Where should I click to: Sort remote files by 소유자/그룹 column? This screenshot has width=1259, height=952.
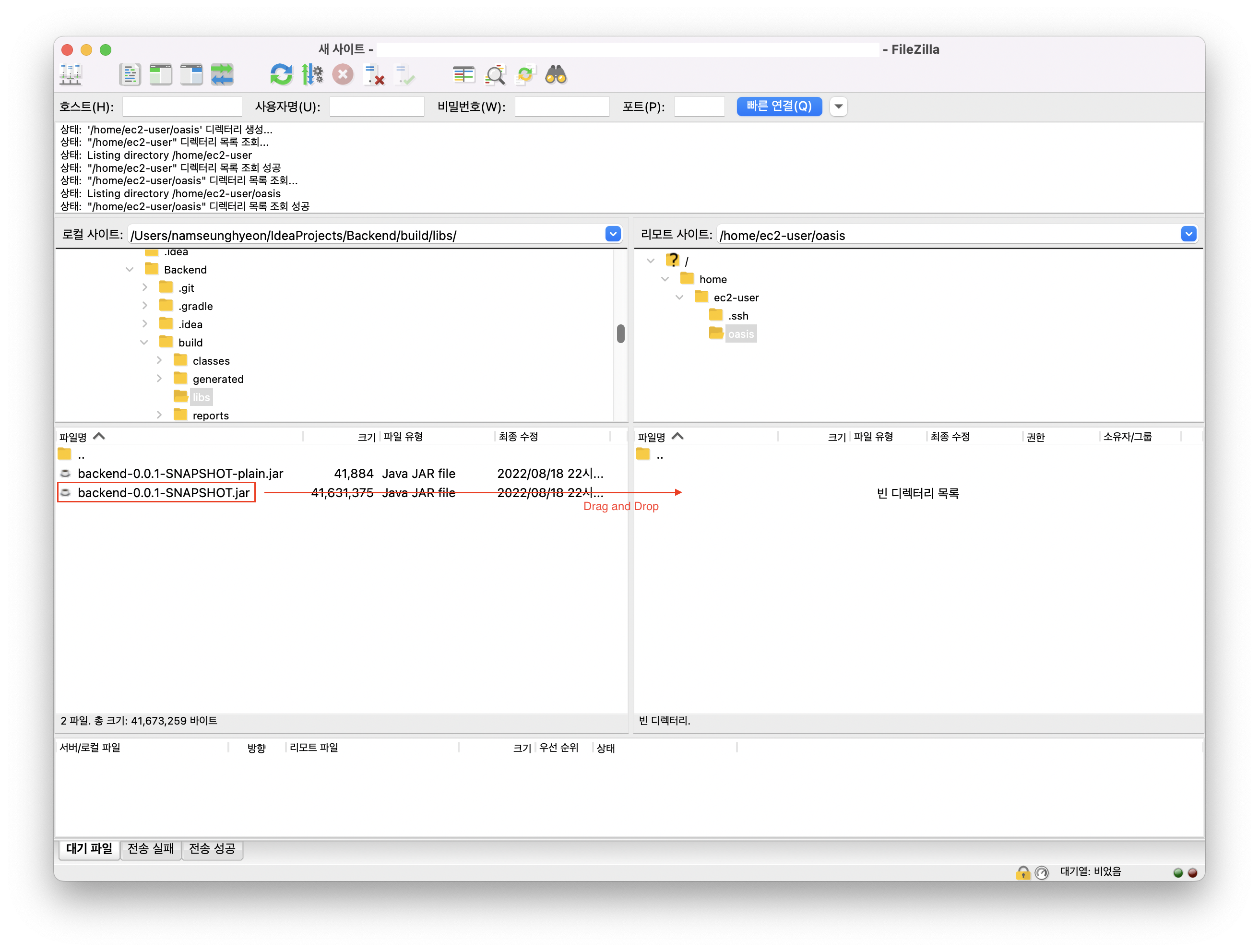click(1140, 437)
